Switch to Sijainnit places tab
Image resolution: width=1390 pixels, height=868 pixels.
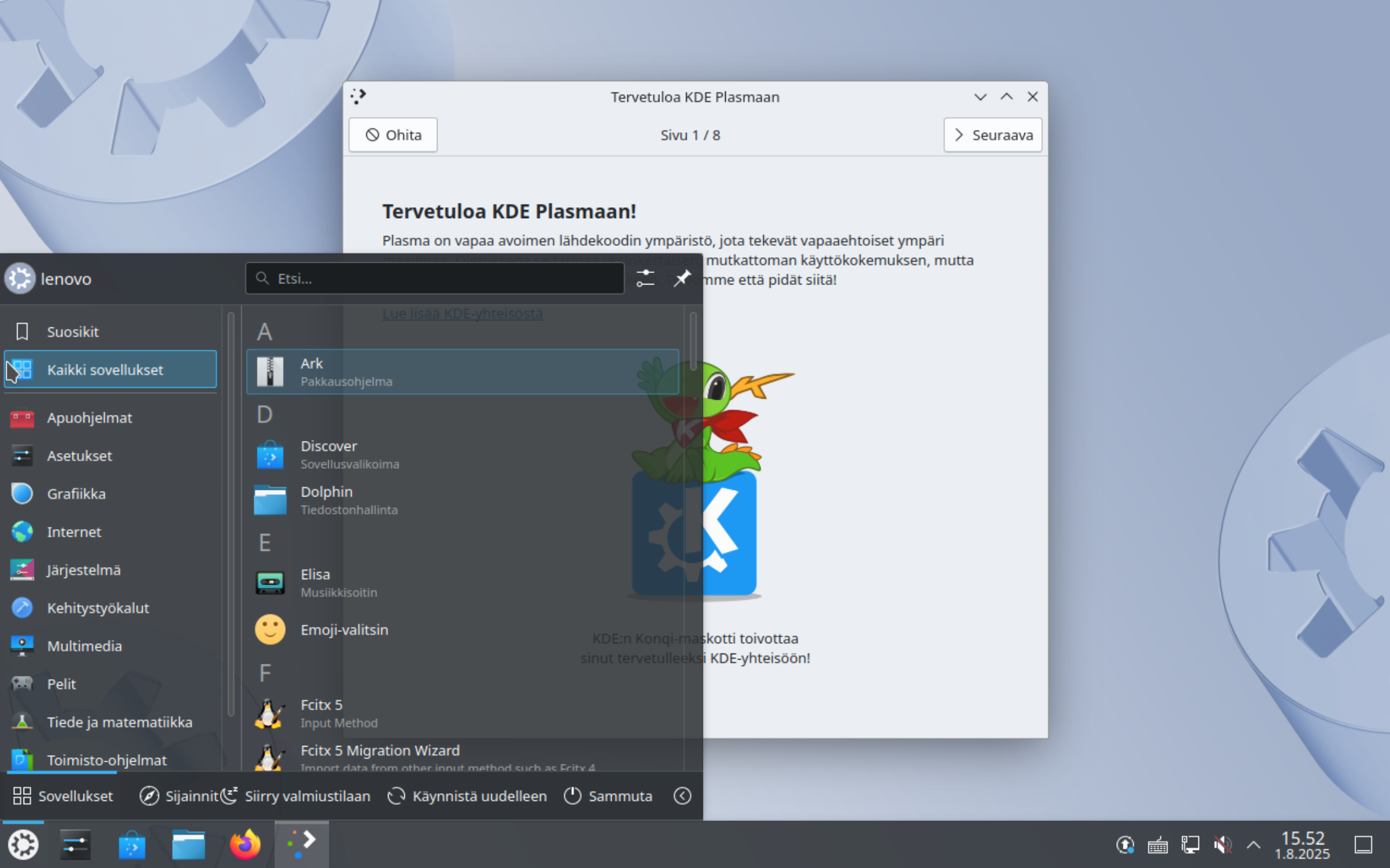tap(178, 796)
